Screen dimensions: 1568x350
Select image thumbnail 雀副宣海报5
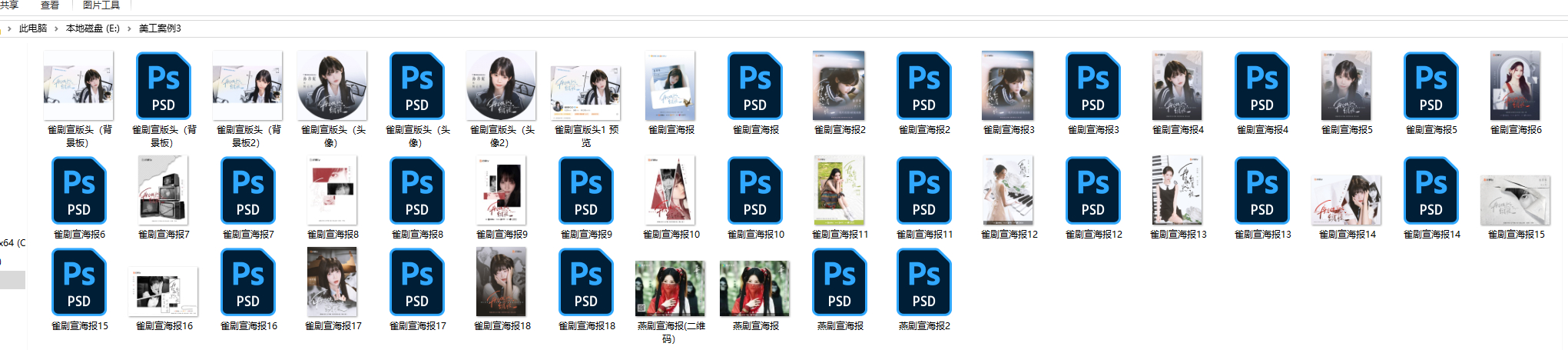pyautogui.click(x=1346, y=85)
